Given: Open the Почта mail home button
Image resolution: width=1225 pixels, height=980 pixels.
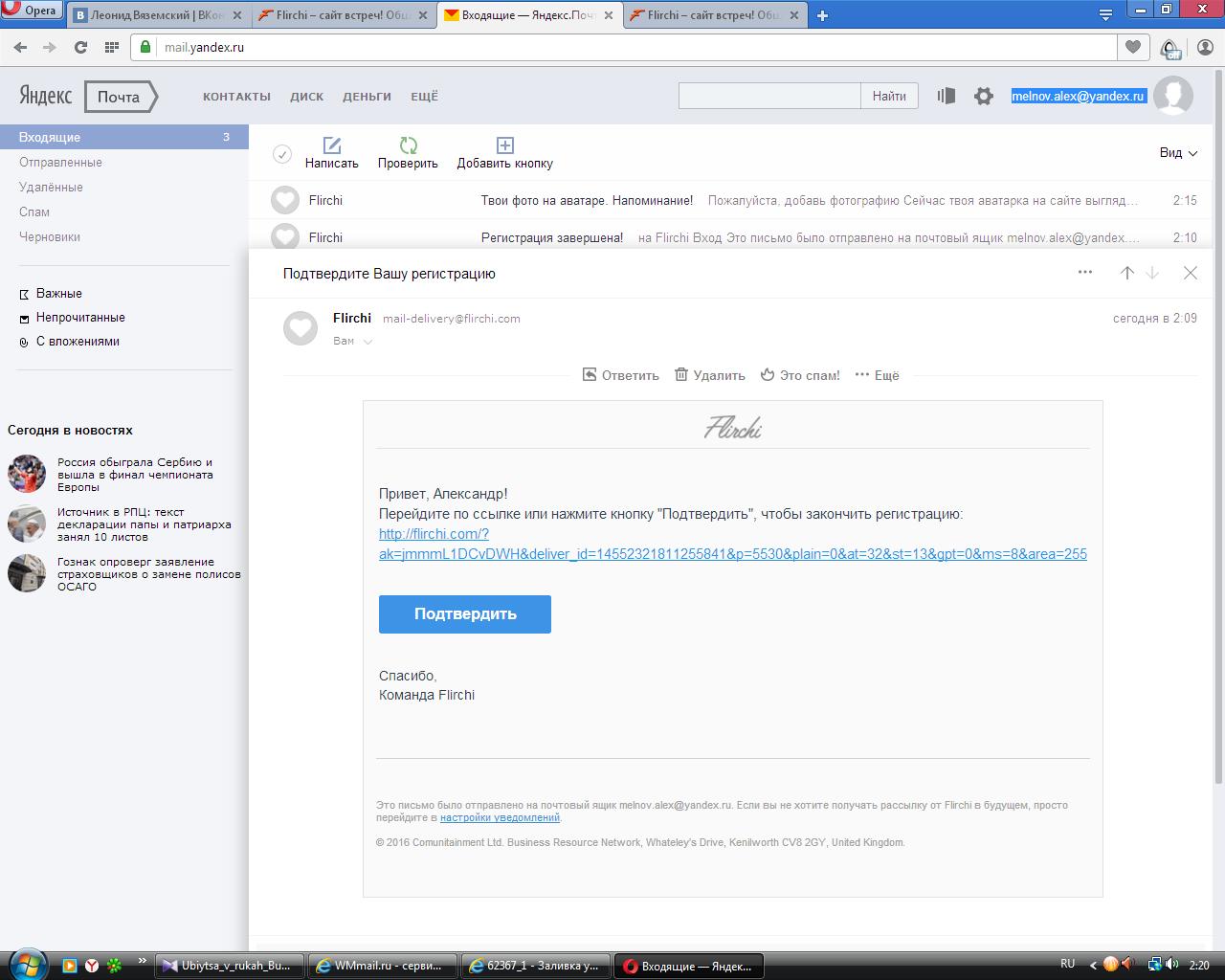Looking at the screenshot, I should [x=120, y=97].
